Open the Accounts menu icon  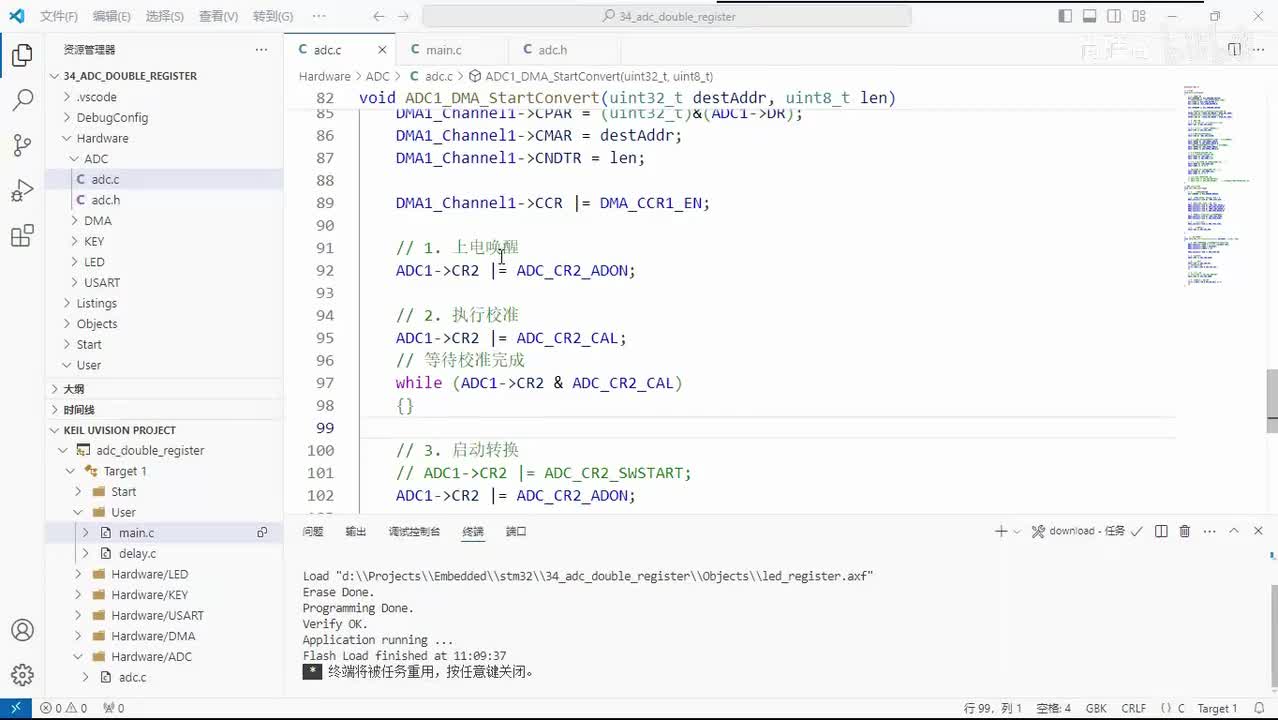22,631
